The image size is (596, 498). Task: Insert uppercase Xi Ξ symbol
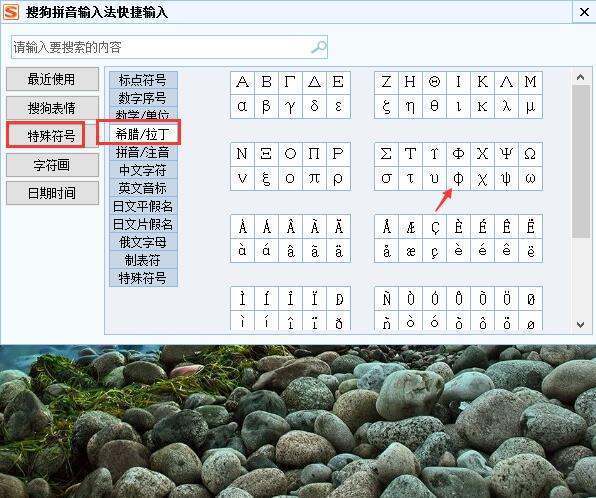click(x=266, y=154)
